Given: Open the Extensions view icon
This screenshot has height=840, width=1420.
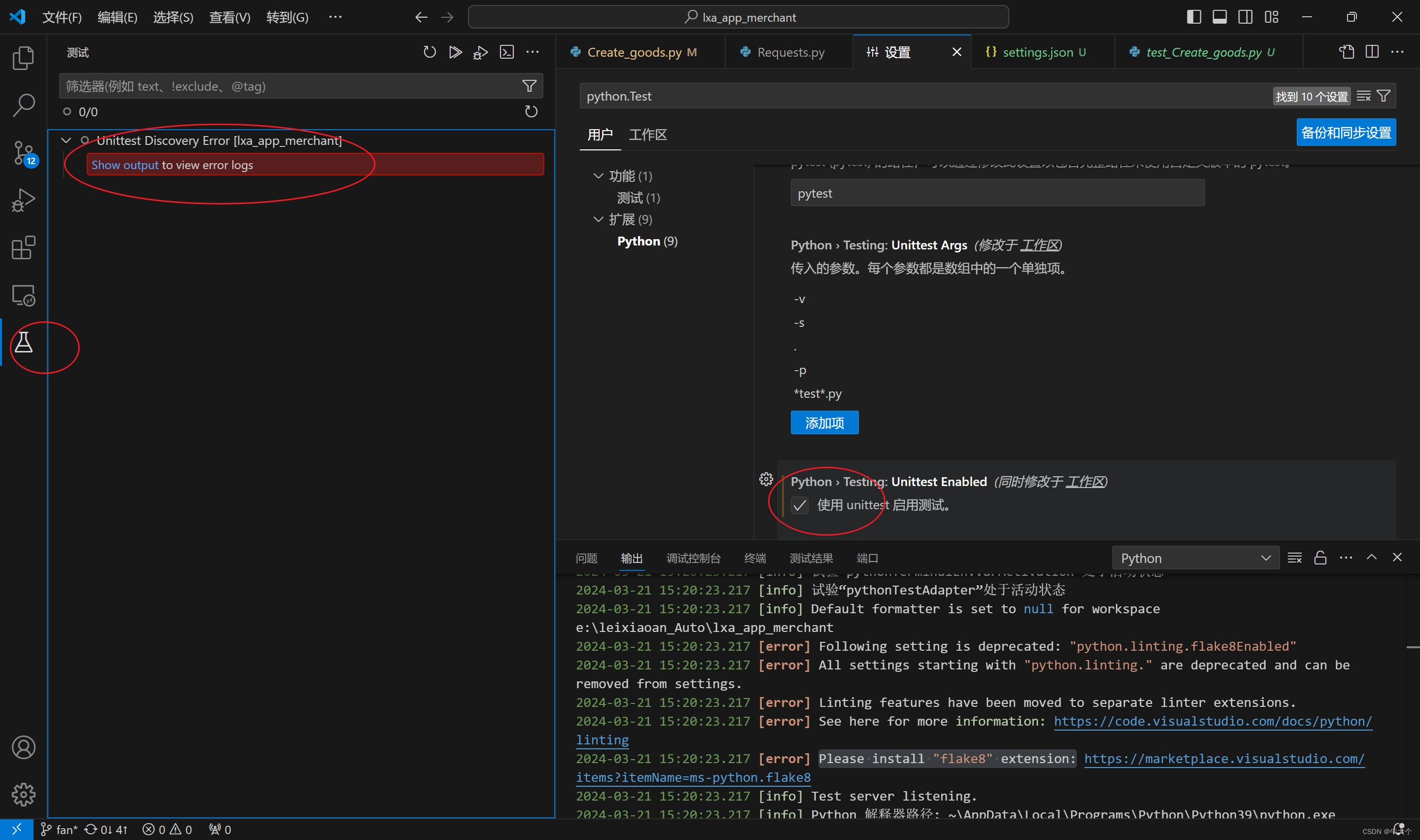Looking at the screenshot, I should [x=23, y=248].
